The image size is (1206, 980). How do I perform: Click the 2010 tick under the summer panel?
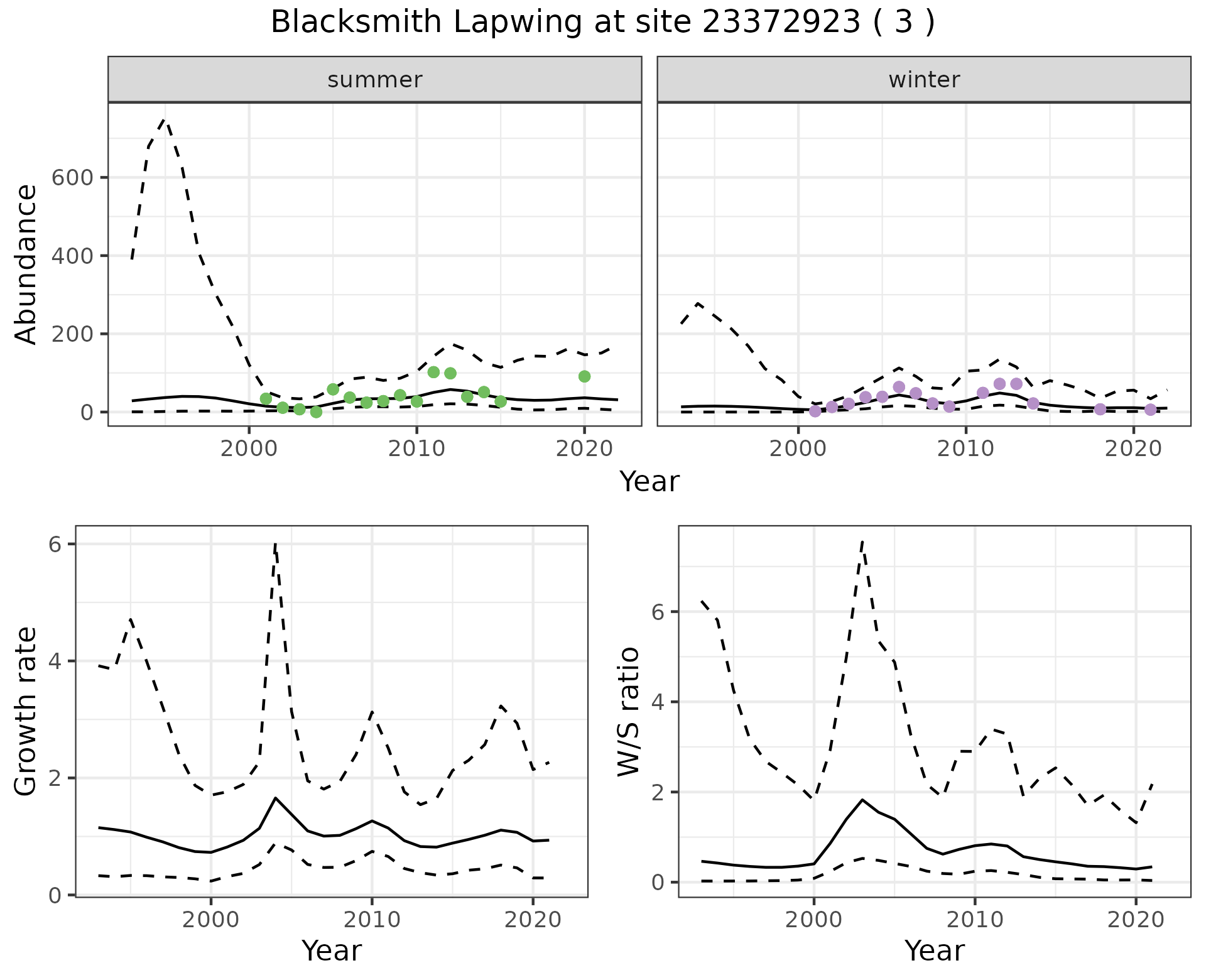coord(416,449)
